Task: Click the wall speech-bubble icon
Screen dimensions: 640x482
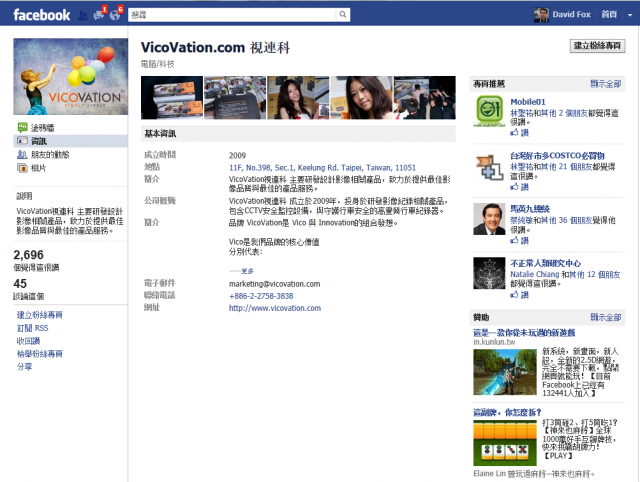Action: 22,128
